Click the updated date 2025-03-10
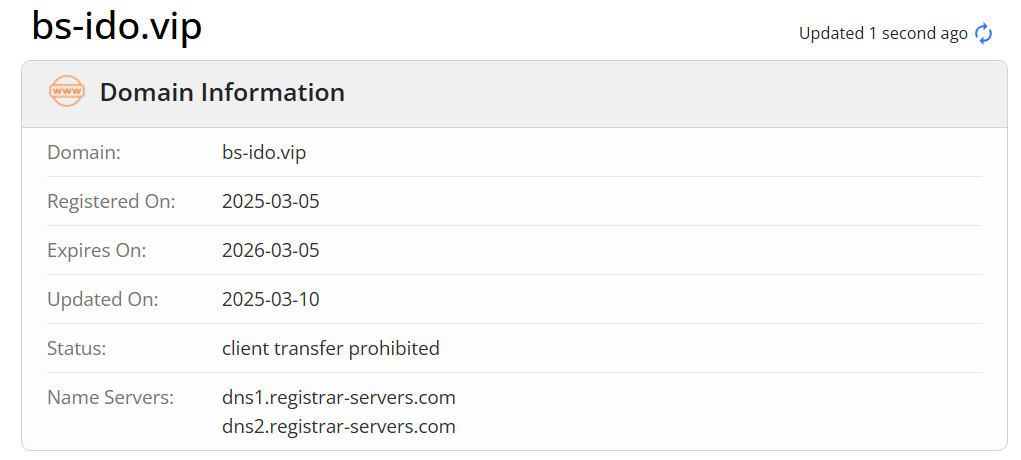The height and width of the screenshot is (460, 1021). tap(271, 300)
